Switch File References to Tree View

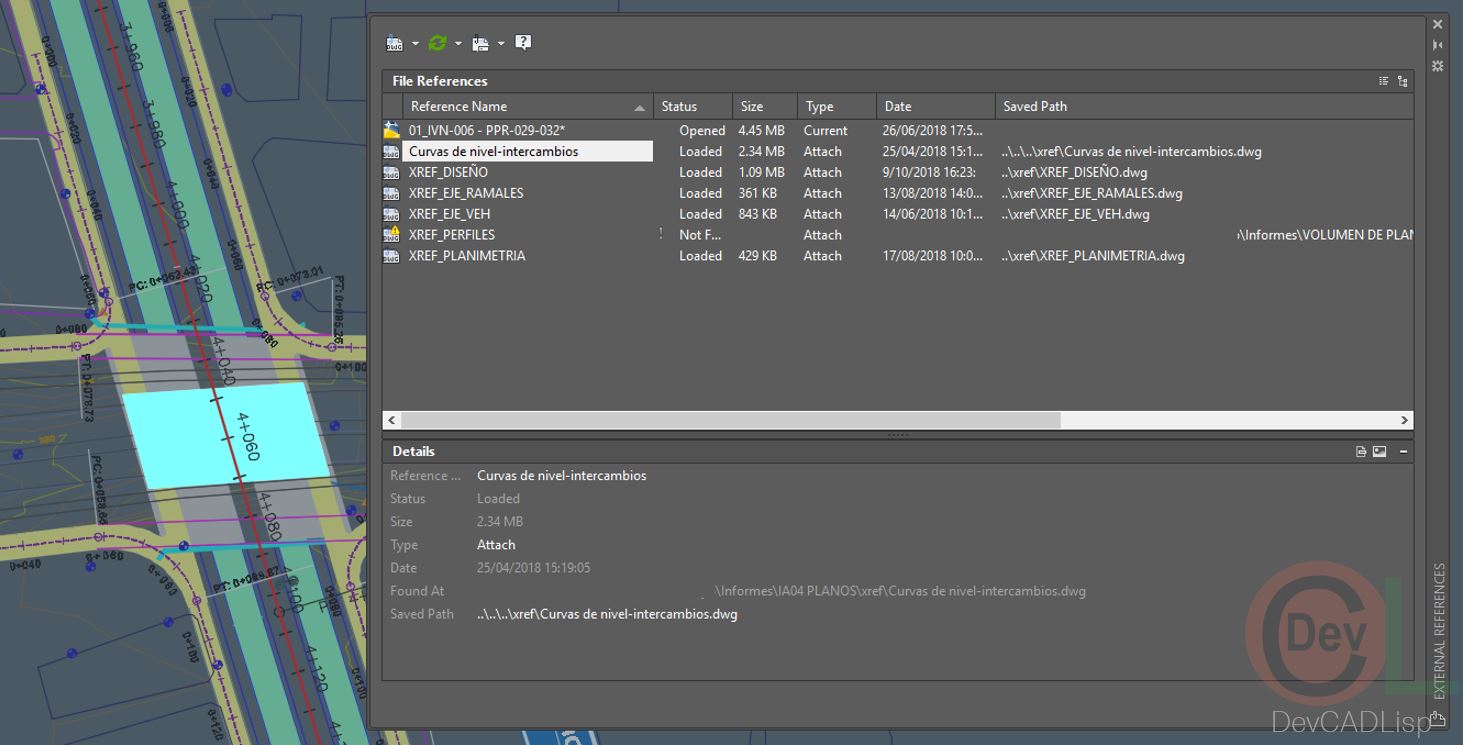pos(1403,81)
